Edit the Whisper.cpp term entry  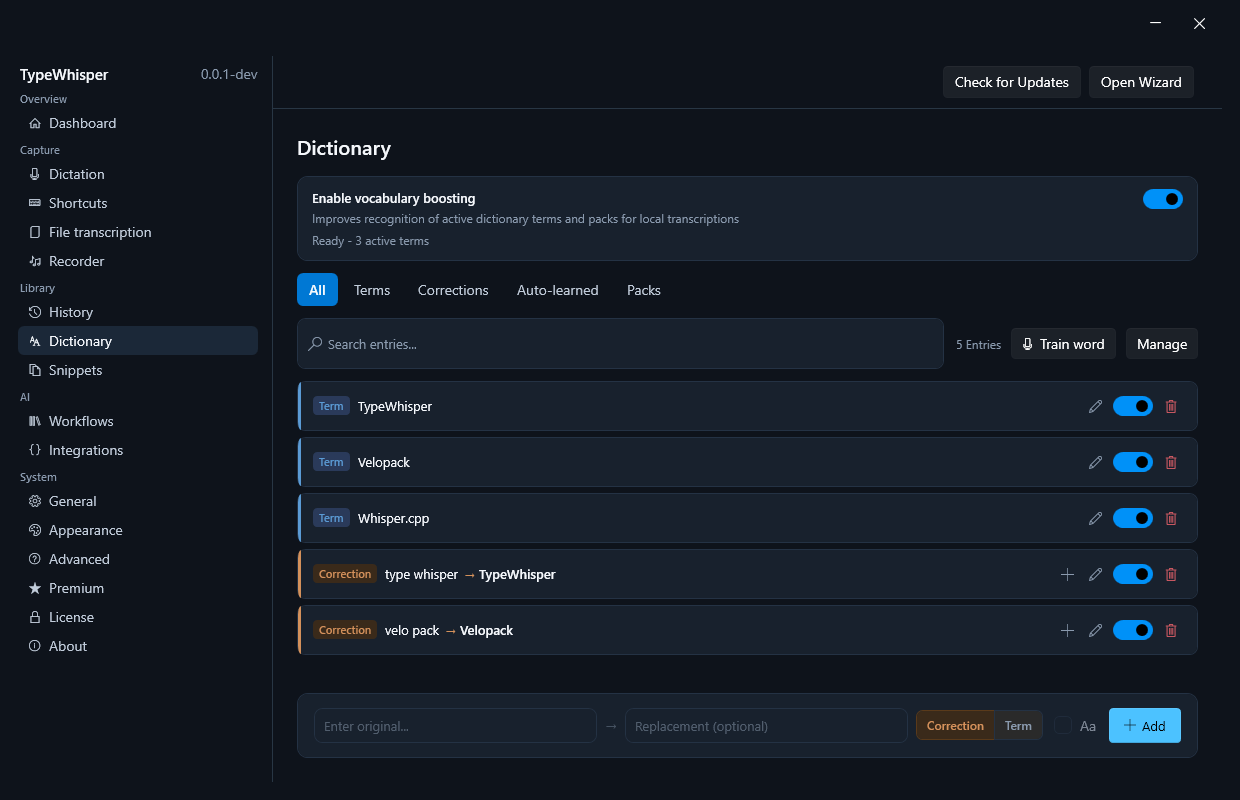(x=1095, y=518)
